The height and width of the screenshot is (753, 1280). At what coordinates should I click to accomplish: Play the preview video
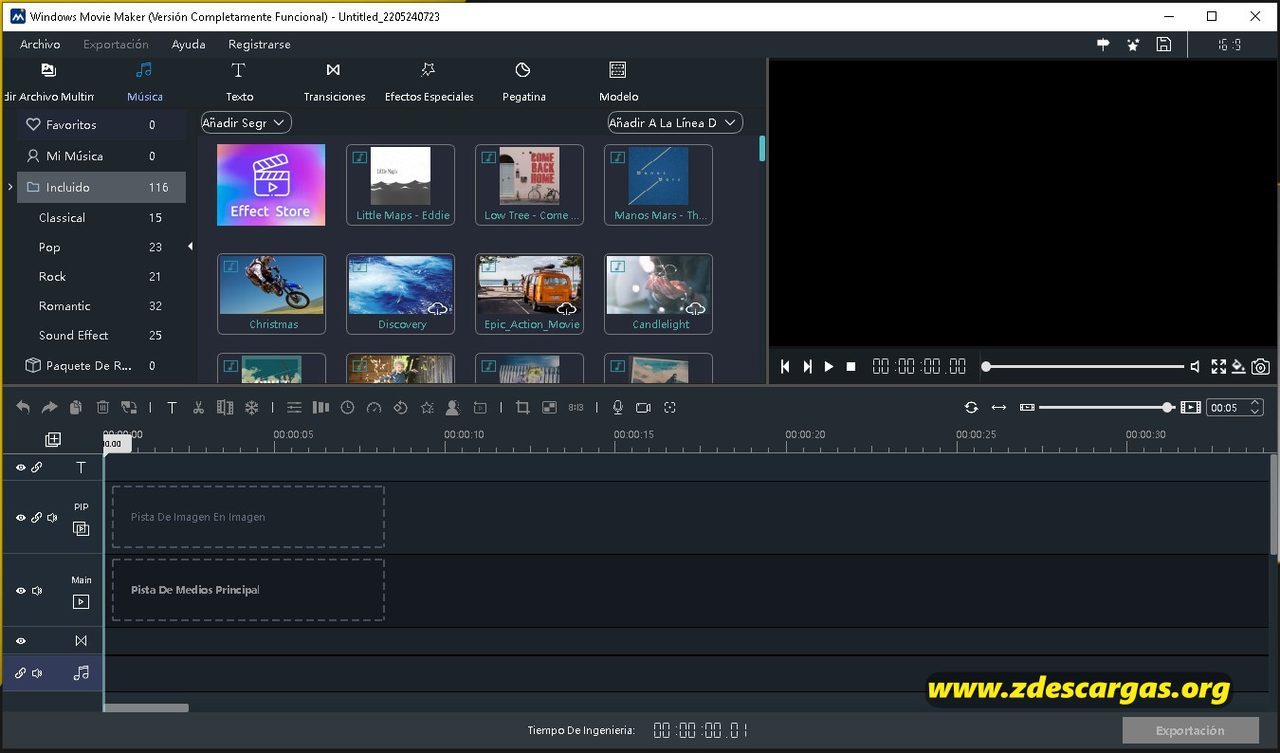829,367
